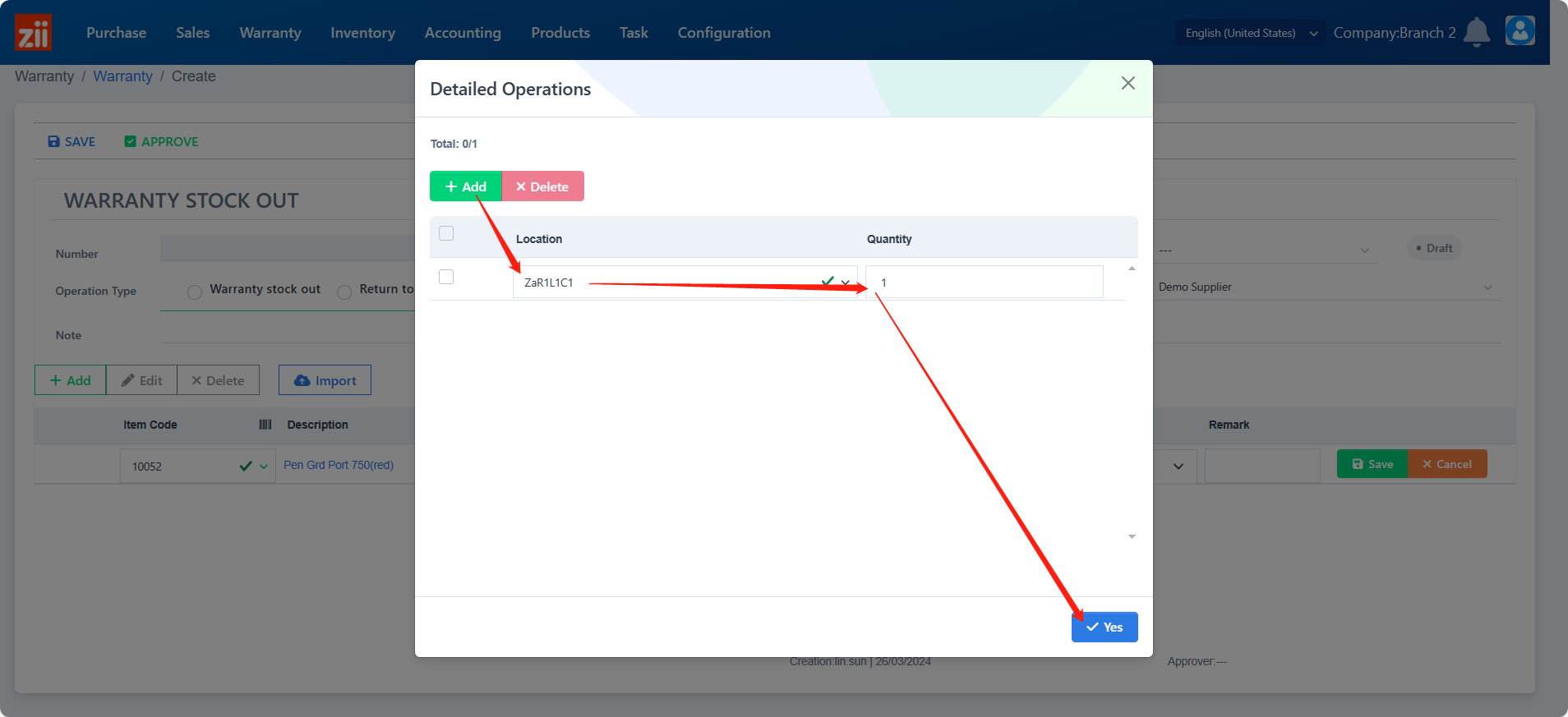Click the Remark input field
Viewport: 1568px width, 717px height.
click(1262, 465)
